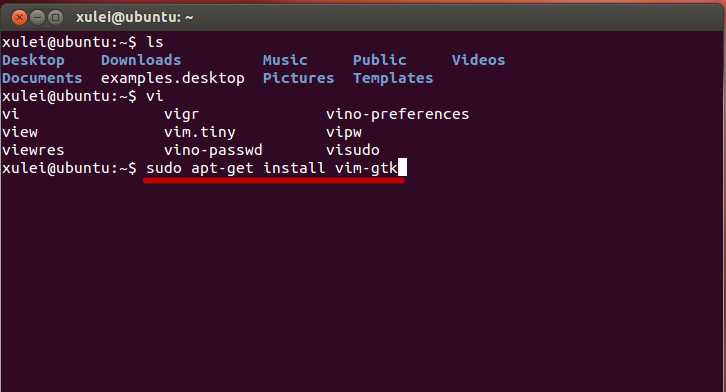Click the xulei@ubuntu window title text

click(134, 17)
